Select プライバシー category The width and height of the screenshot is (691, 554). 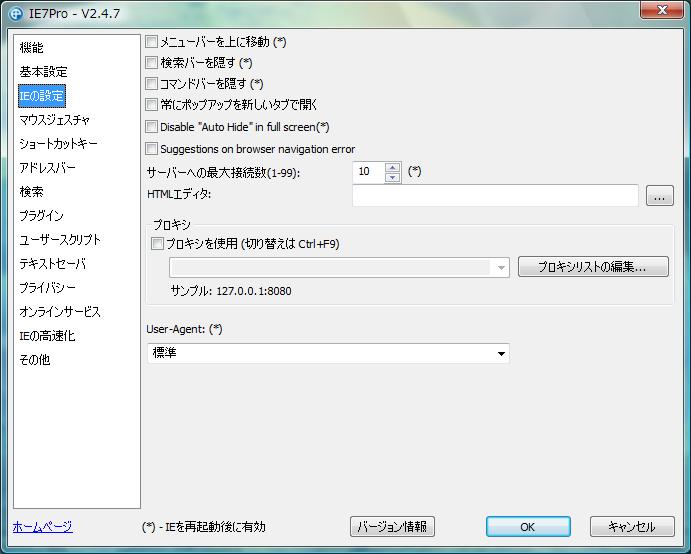(48, 288)
